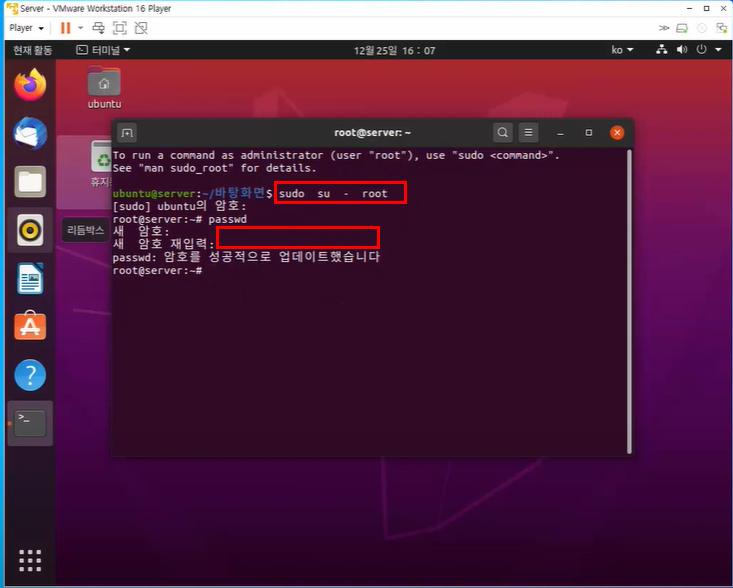Click the terminal search button
The height and width of the screenshot is (588, 733).
503,133
